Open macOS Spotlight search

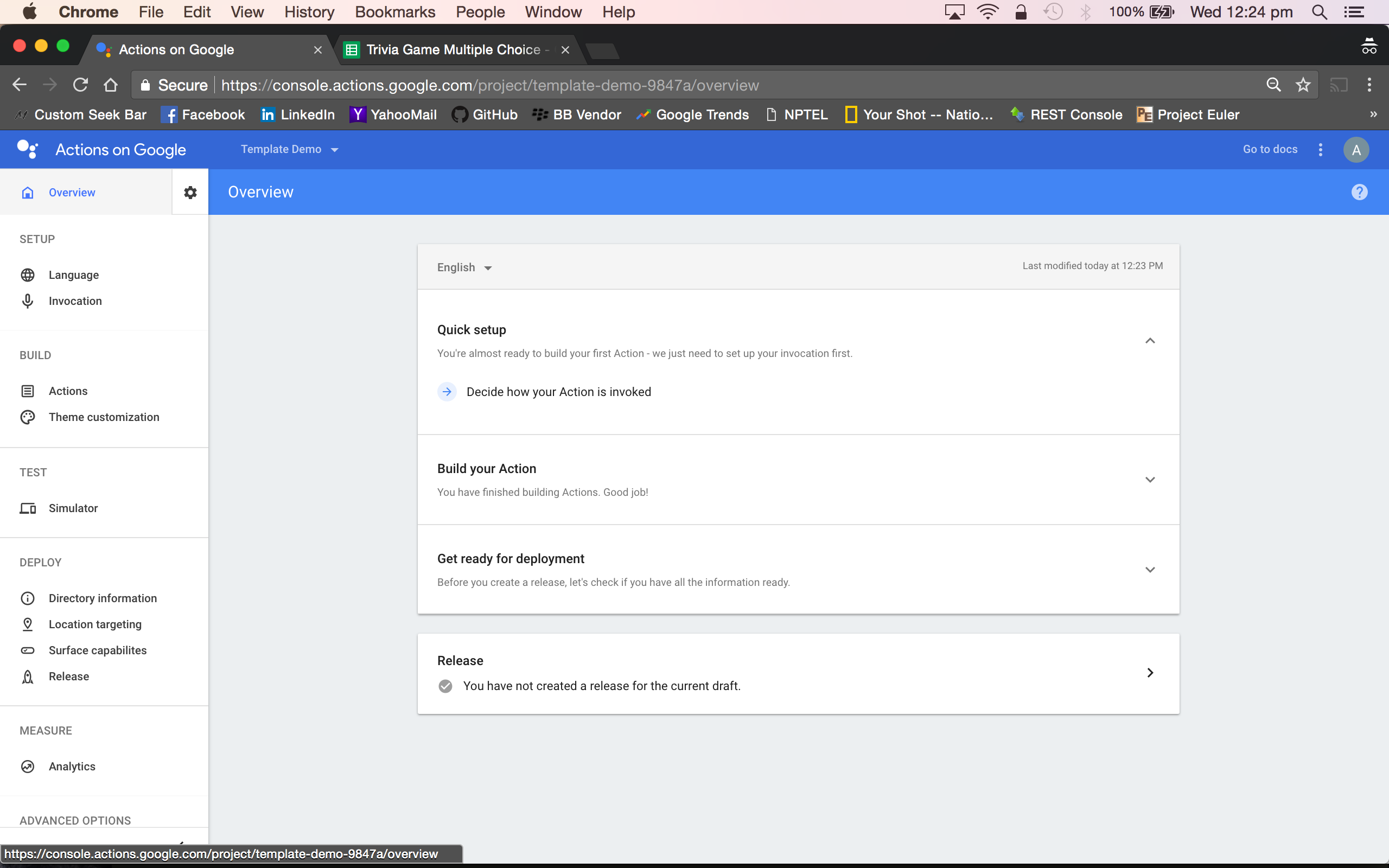pyautogui.click(x=1319, y=12)
